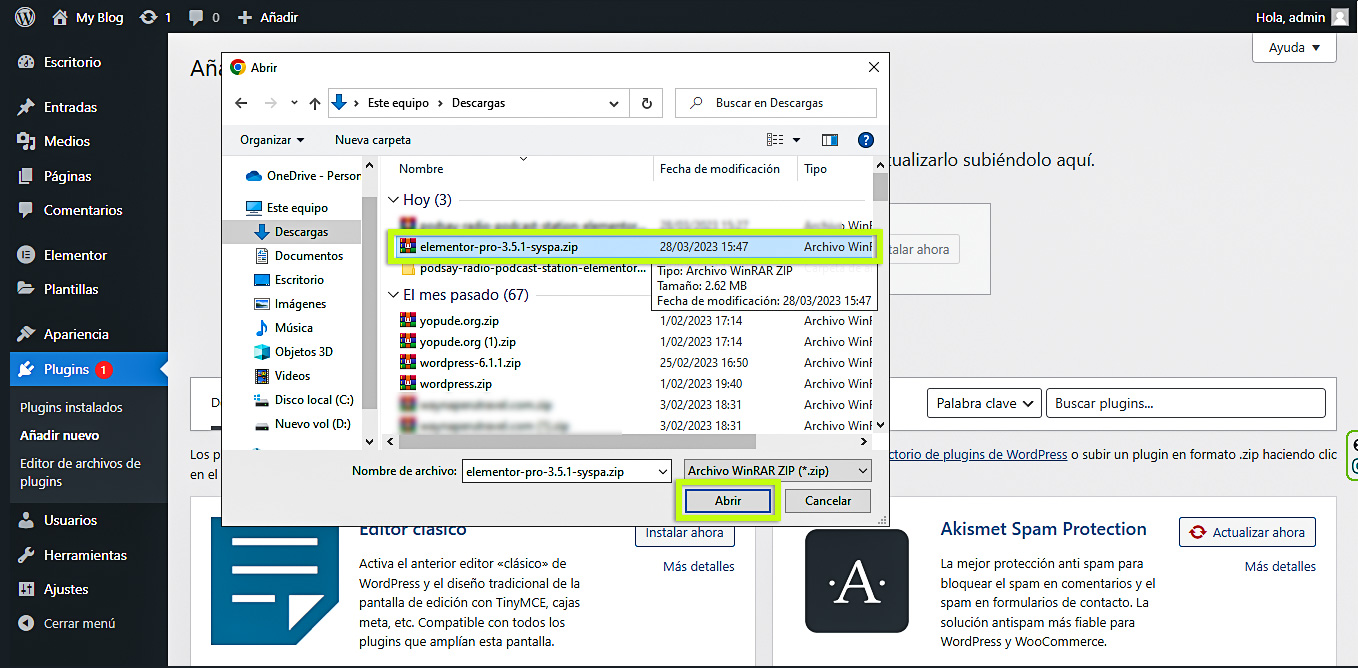Image resolution: width=1358 pixels, height=668 pixels.
Task: Collapse the El mes pasado group
Action: click(x=394, y=295)
